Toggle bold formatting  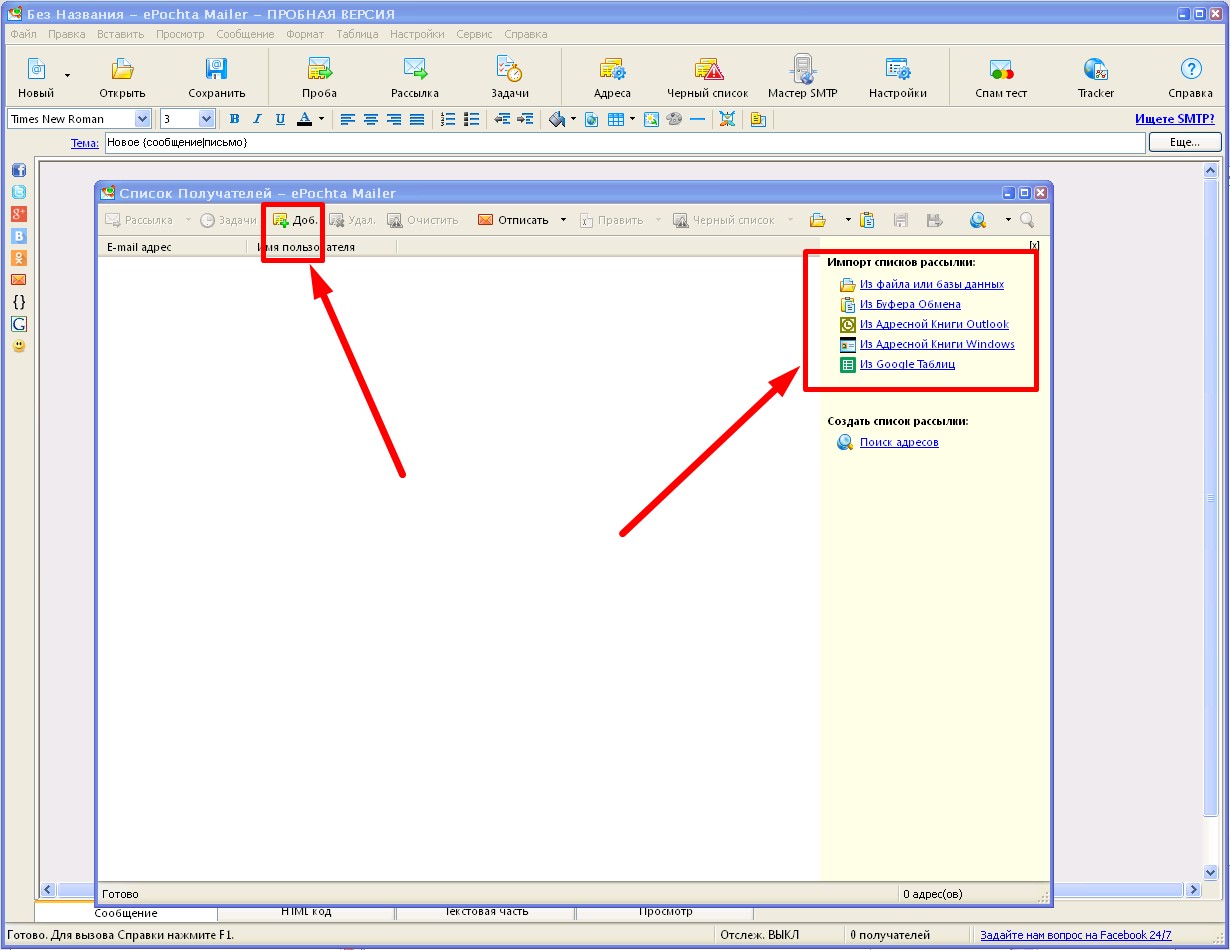[234, 119]
